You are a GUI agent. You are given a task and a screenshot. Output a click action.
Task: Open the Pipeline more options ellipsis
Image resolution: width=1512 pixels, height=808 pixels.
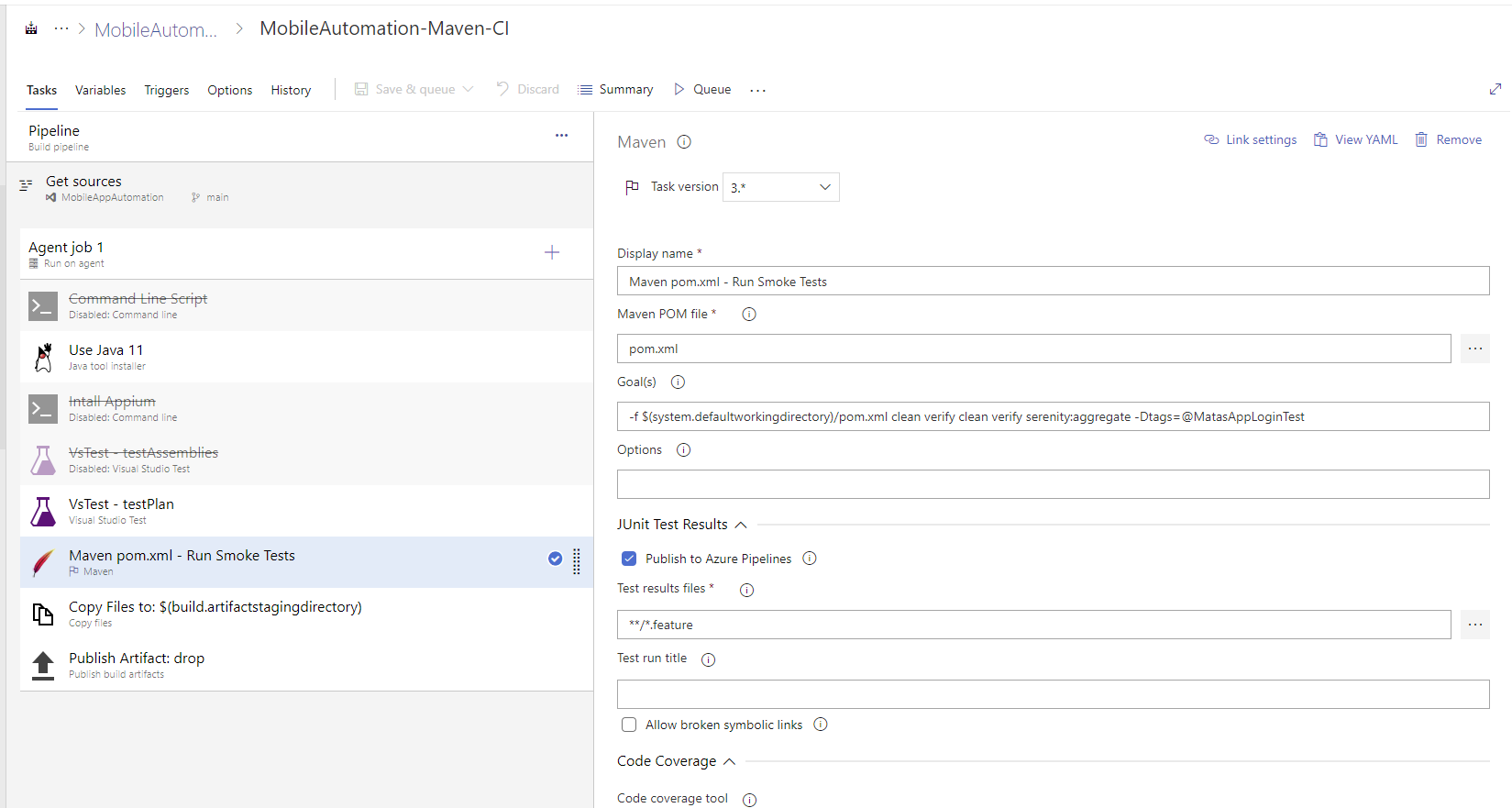[561, 135]
